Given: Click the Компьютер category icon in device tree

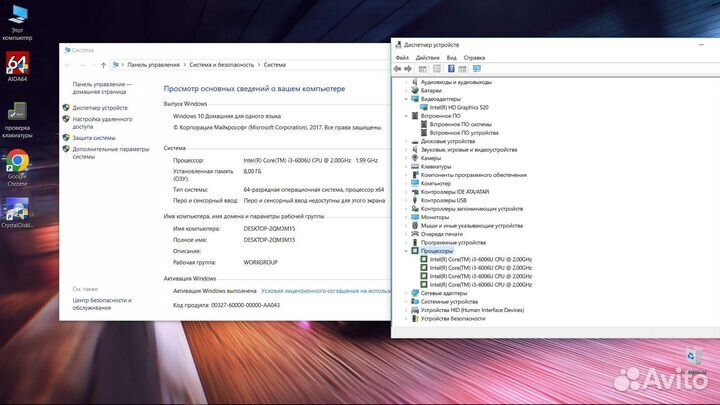Looking at the screenshot, I should (415, 183).
